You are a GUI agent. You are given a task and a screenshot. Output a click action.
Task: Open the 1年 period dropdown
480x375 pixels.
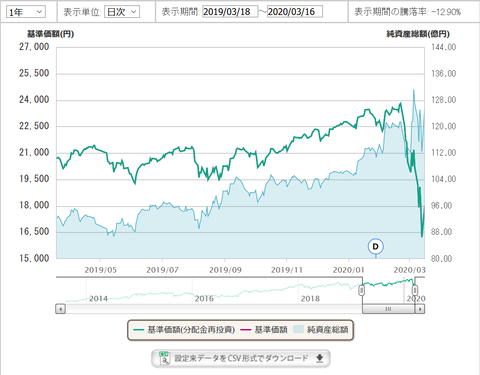click(x=26, y=12)
